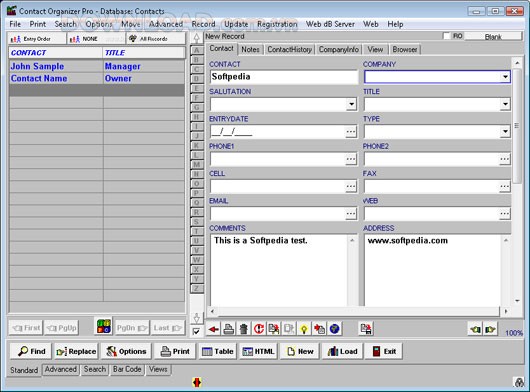The height and width of the screenshot is (392, 530).
Task: Click the CELL input field
Action: (x=278, y=186)
